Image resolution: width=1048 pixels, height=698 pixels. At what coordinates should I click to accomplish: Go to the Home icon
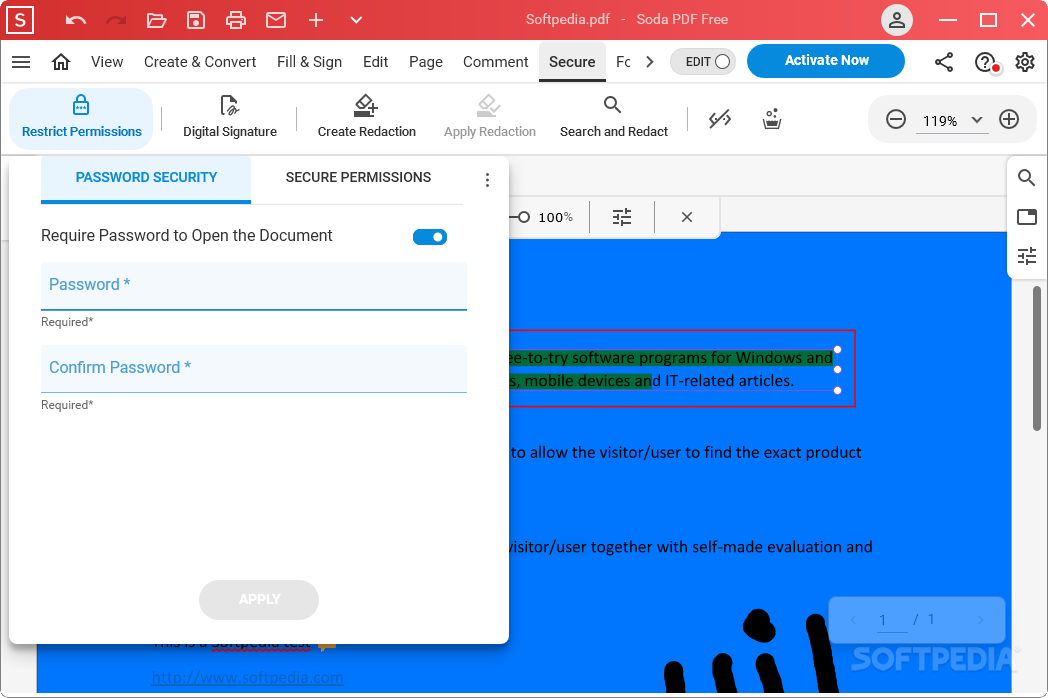tap(61, 62)
